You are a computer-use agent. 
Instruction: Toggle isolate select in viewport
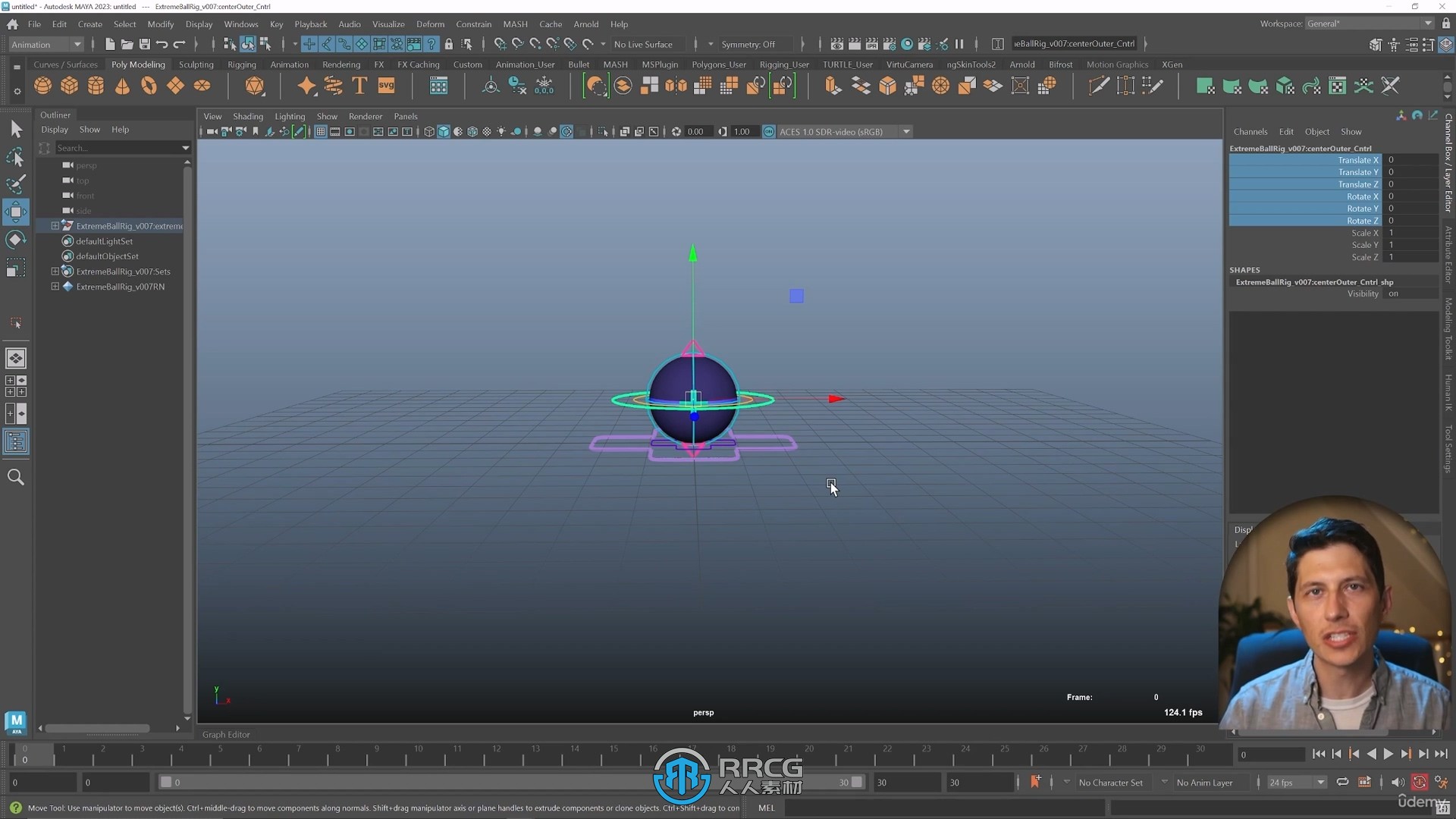tap(603, 131)
